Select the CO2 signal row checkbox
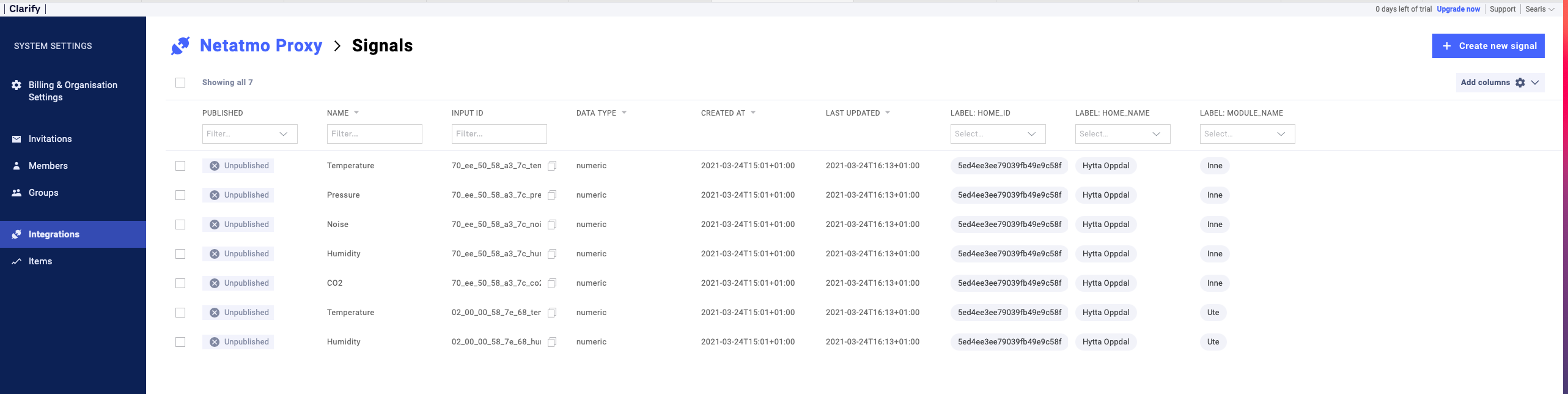The width and height of the screenshot is (1568, 394). [180, 283]
